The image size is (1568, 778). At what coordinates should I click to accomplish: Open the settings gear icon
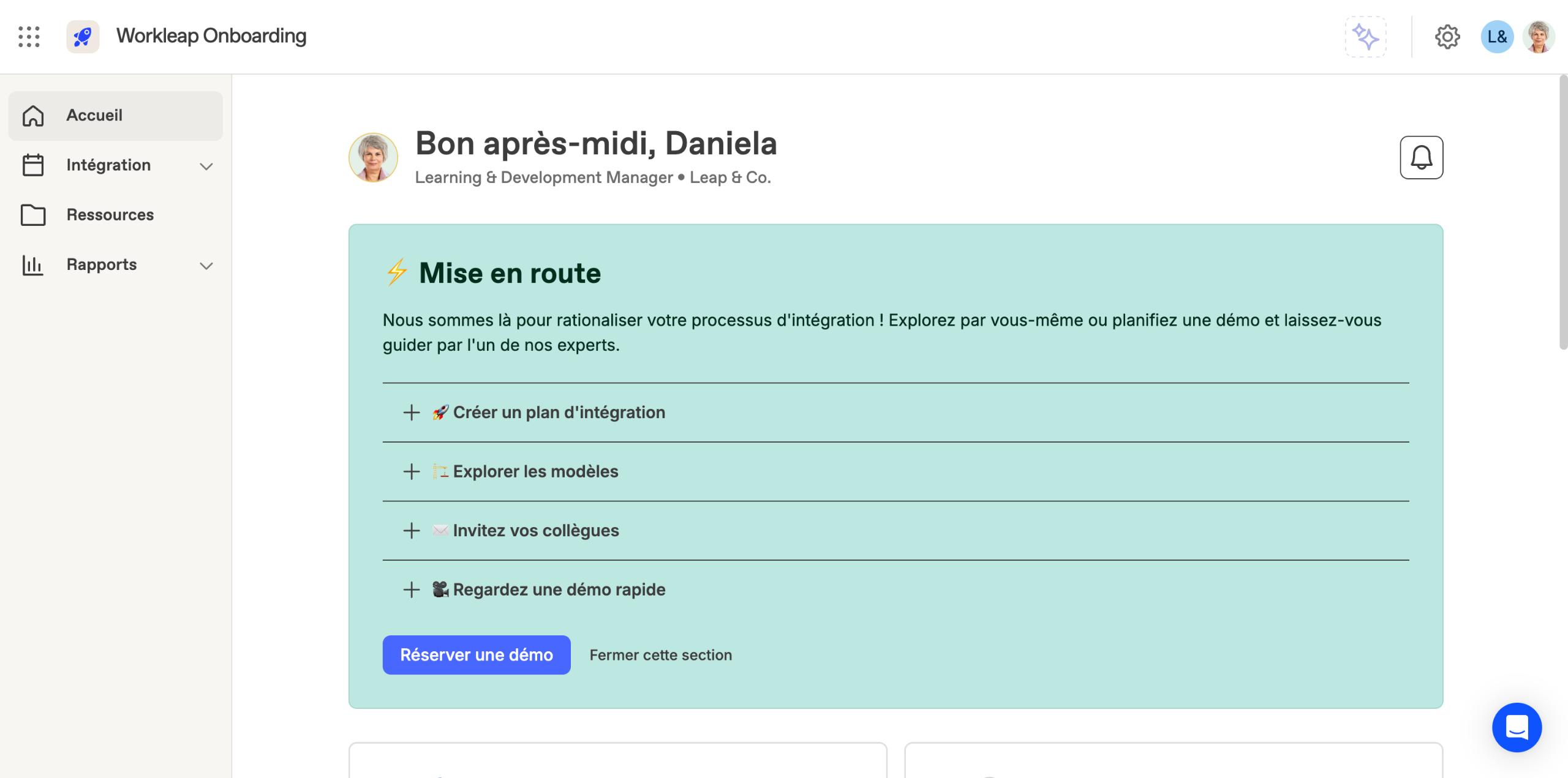point(1447,37)
